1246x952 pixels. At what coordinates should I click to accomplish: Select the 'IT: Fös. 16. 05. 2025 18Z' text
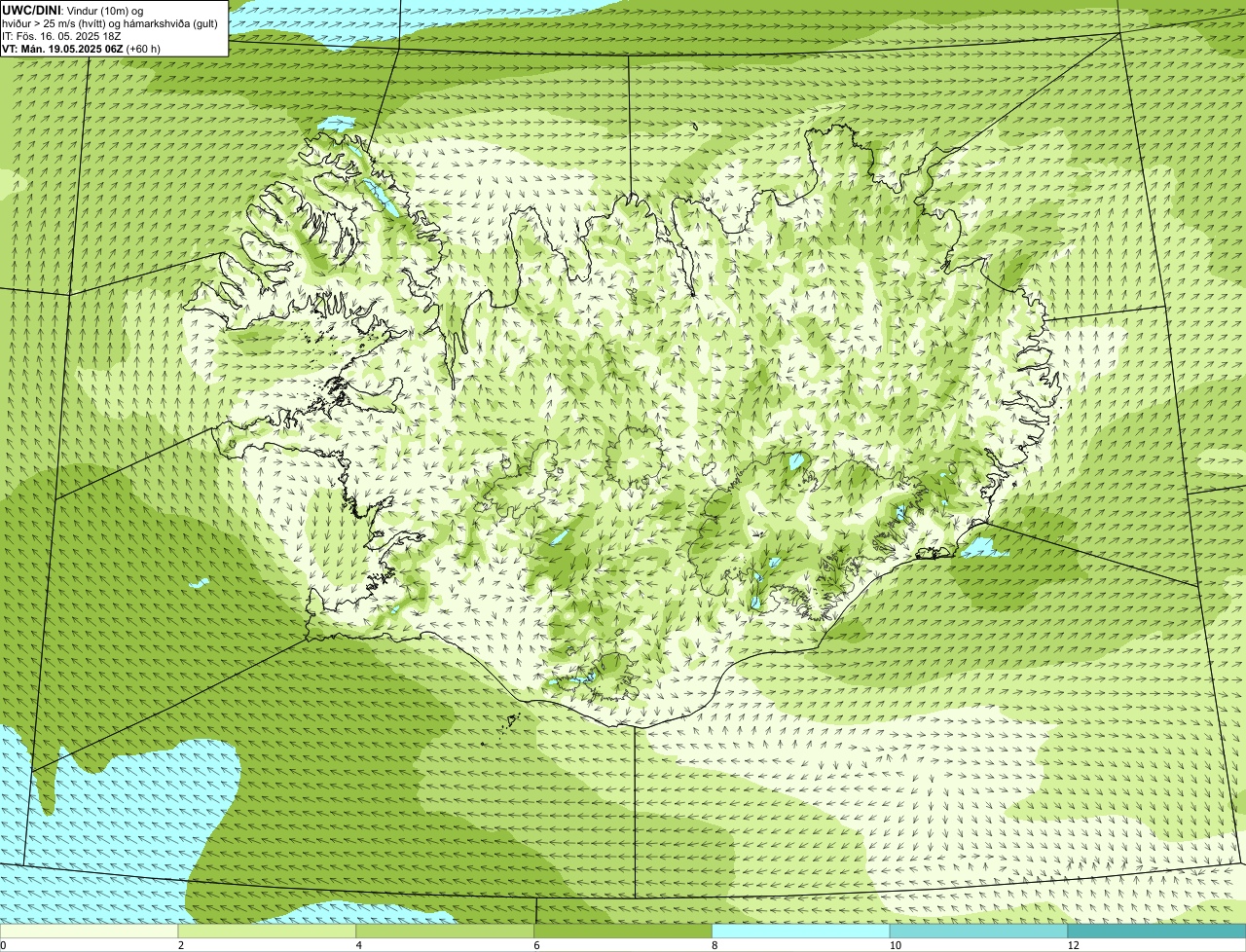pos(61,36)
